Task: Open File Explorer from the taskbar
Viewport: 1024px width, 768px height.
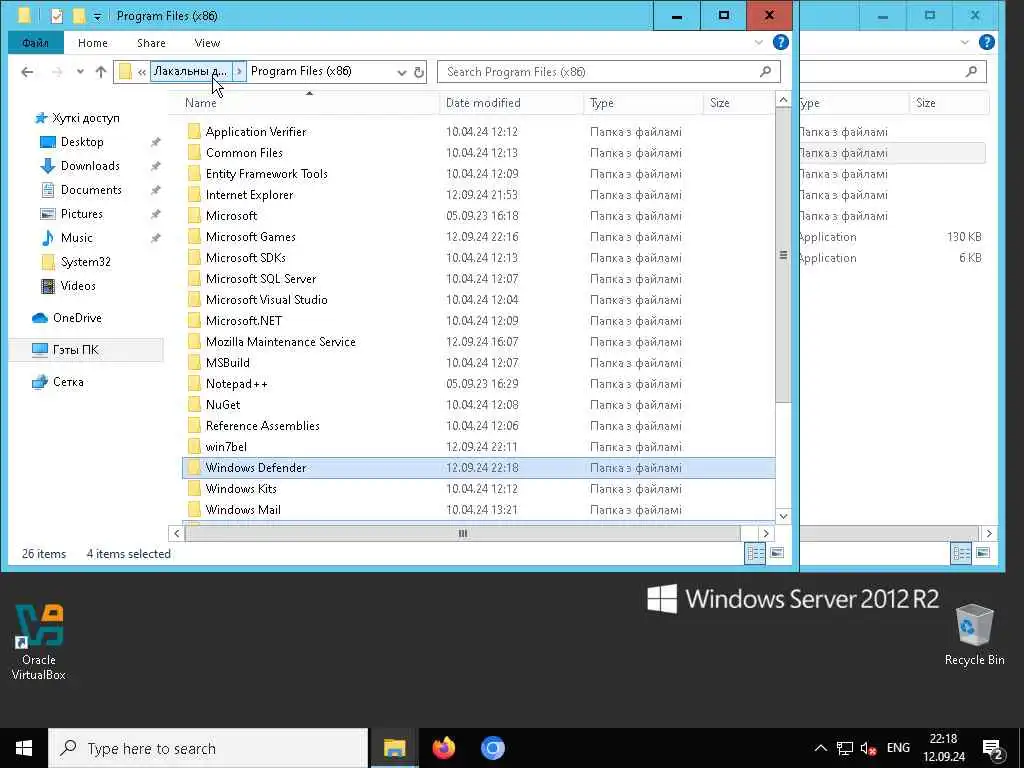Action: click(x=394, y=748)
